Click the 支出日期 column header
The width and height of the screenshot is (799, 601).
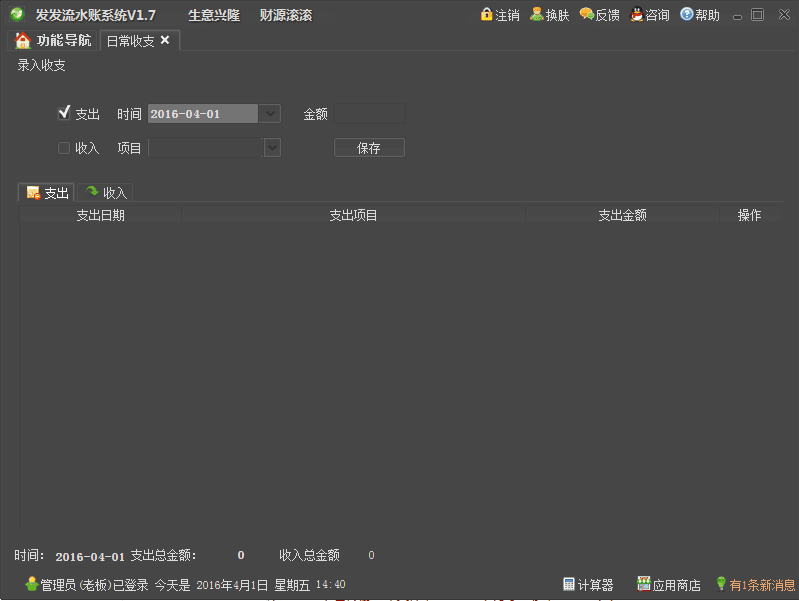100,215
